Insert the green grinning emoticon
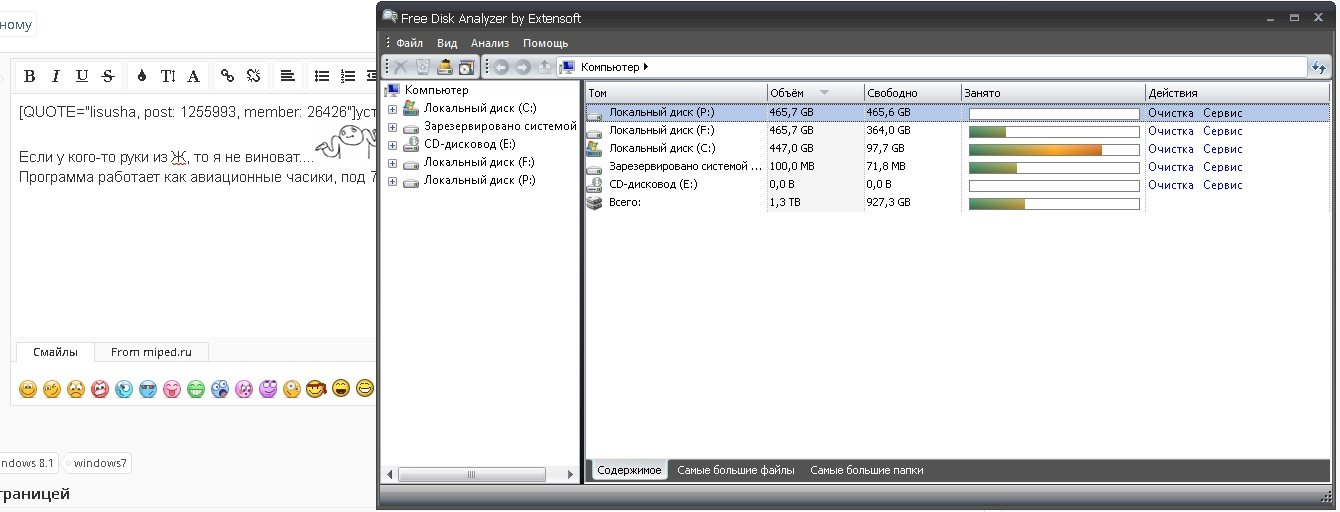 [196, 388]
